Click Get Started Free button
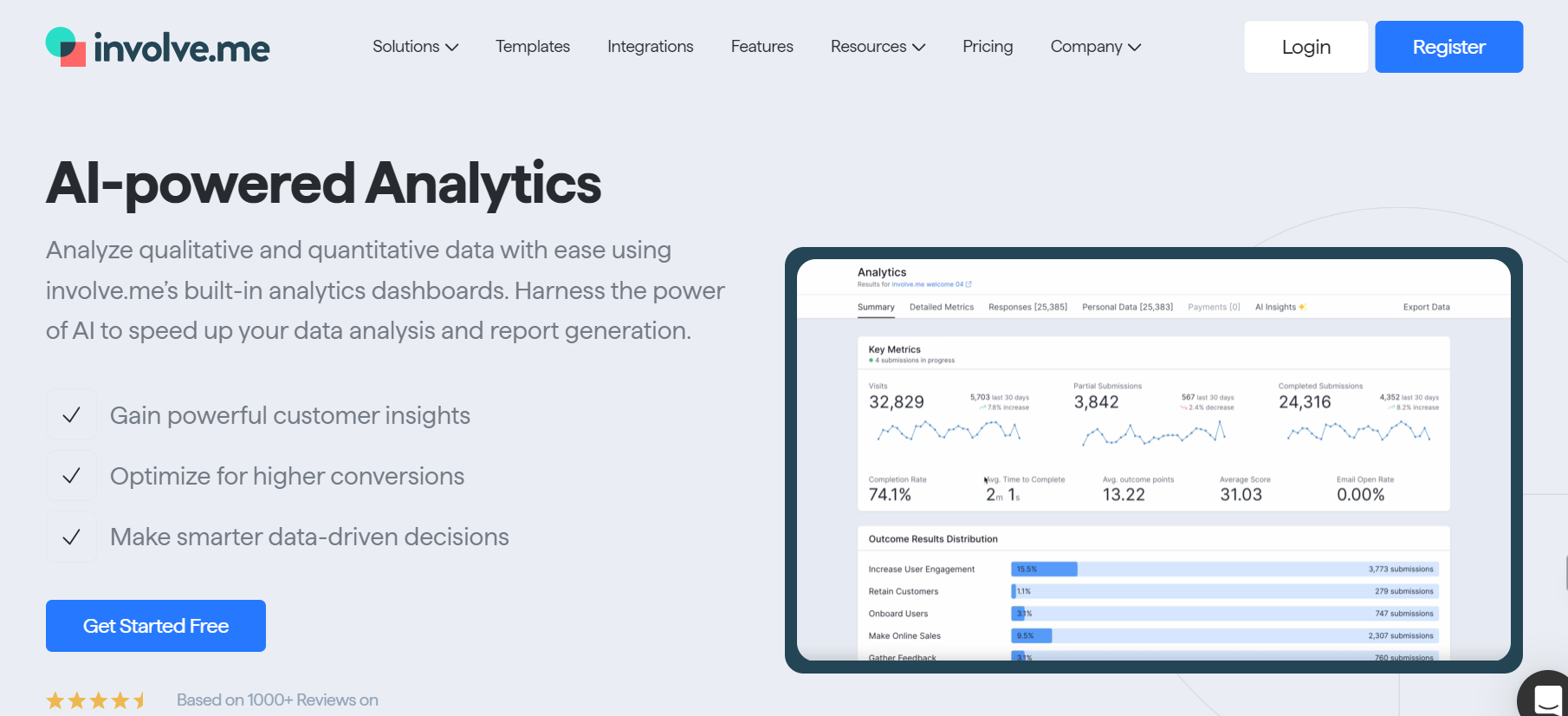 [x=156, y=626]
